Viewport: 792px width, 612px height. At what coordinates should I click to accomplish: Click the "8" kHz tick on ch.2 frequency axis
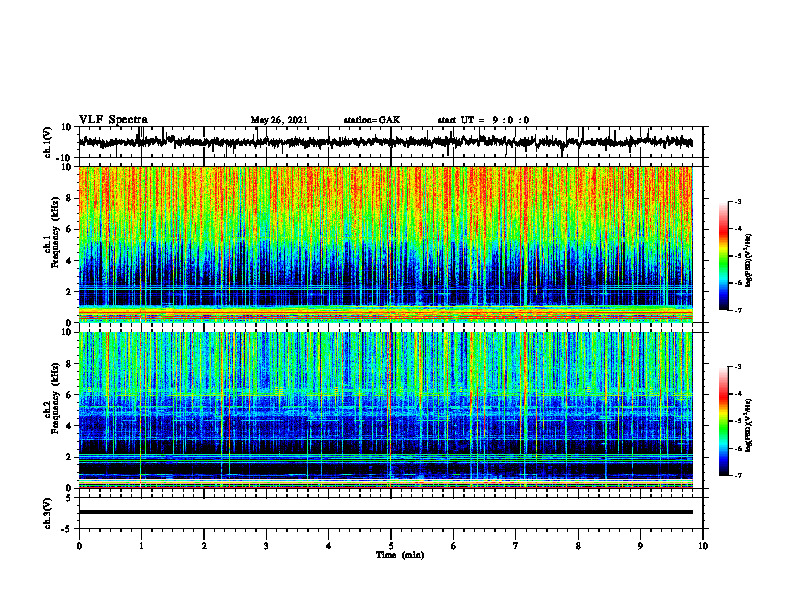coord(69,364)
